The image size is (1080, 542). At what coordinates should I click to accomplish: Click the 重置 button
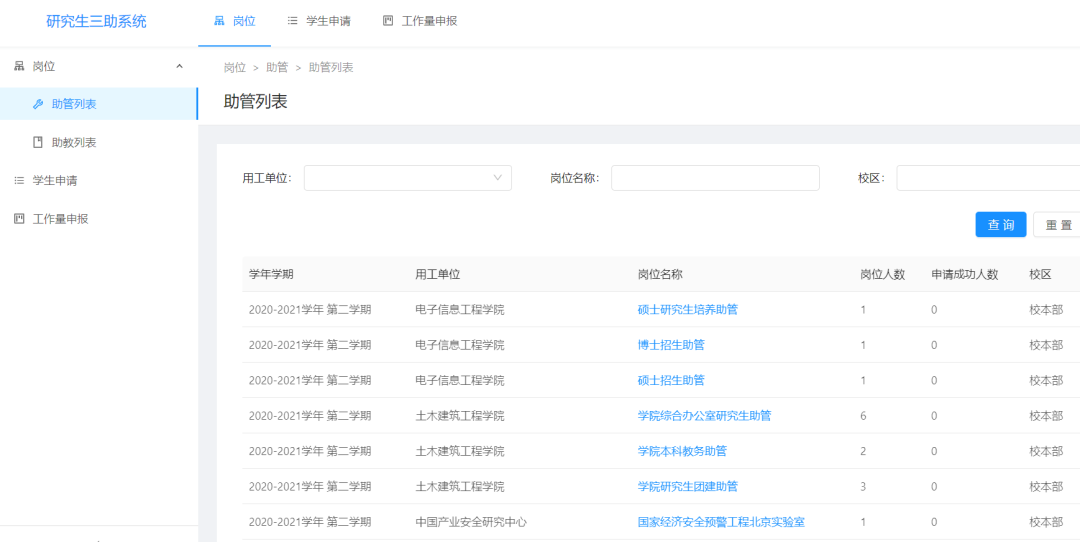1059,225
